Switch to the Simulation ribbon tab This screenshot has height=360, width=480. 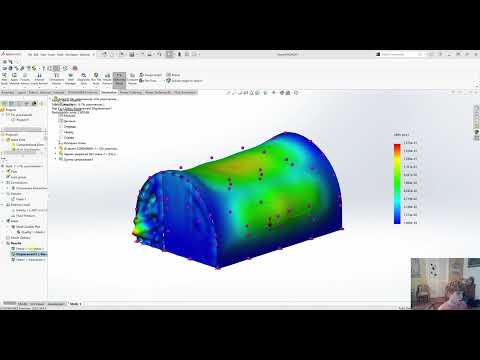click(109, 92)
